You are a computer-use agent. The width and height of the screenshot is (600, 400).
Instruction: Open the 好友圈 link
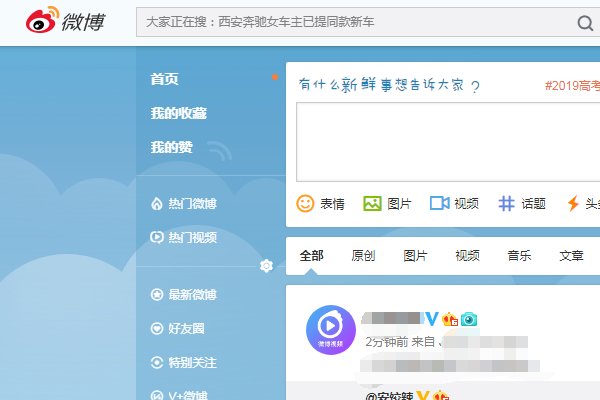186,329
